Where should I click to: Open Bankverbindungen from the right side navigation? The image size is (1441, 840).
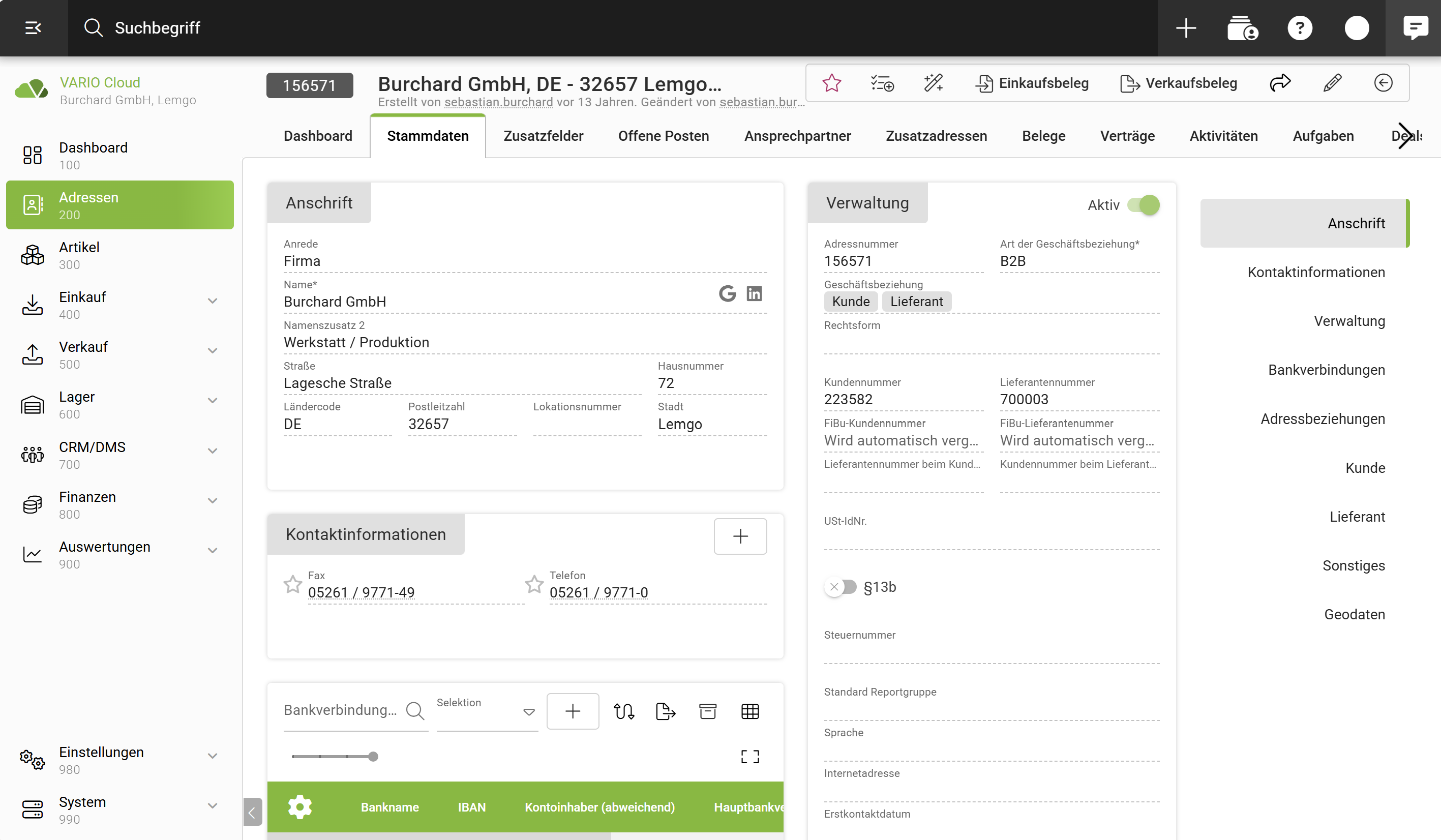tap(1326, 369)
